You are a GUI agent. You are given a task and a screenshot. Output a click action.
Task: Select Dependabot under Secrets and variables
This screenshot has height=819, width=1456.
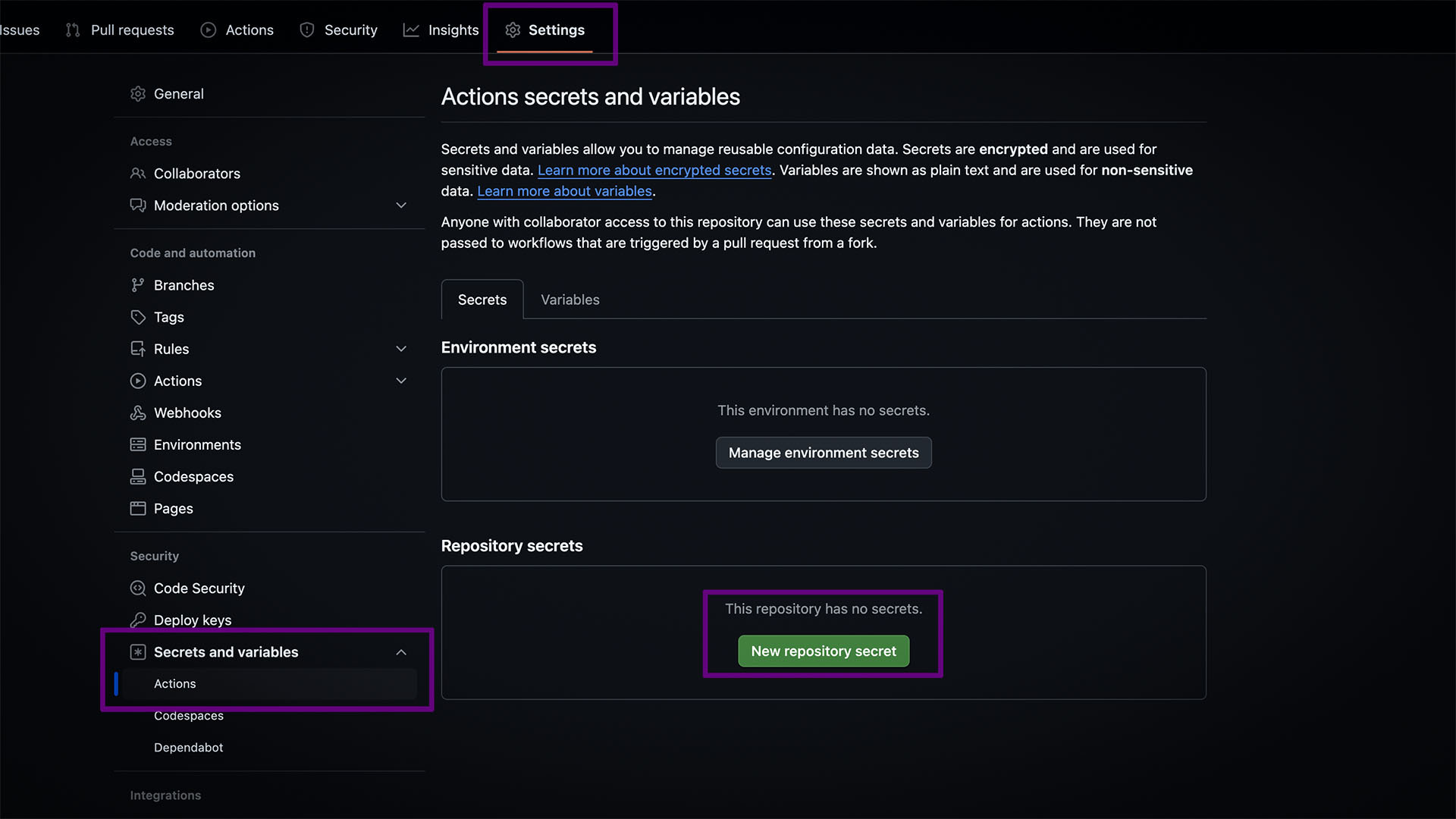click(x=188, y=747)
